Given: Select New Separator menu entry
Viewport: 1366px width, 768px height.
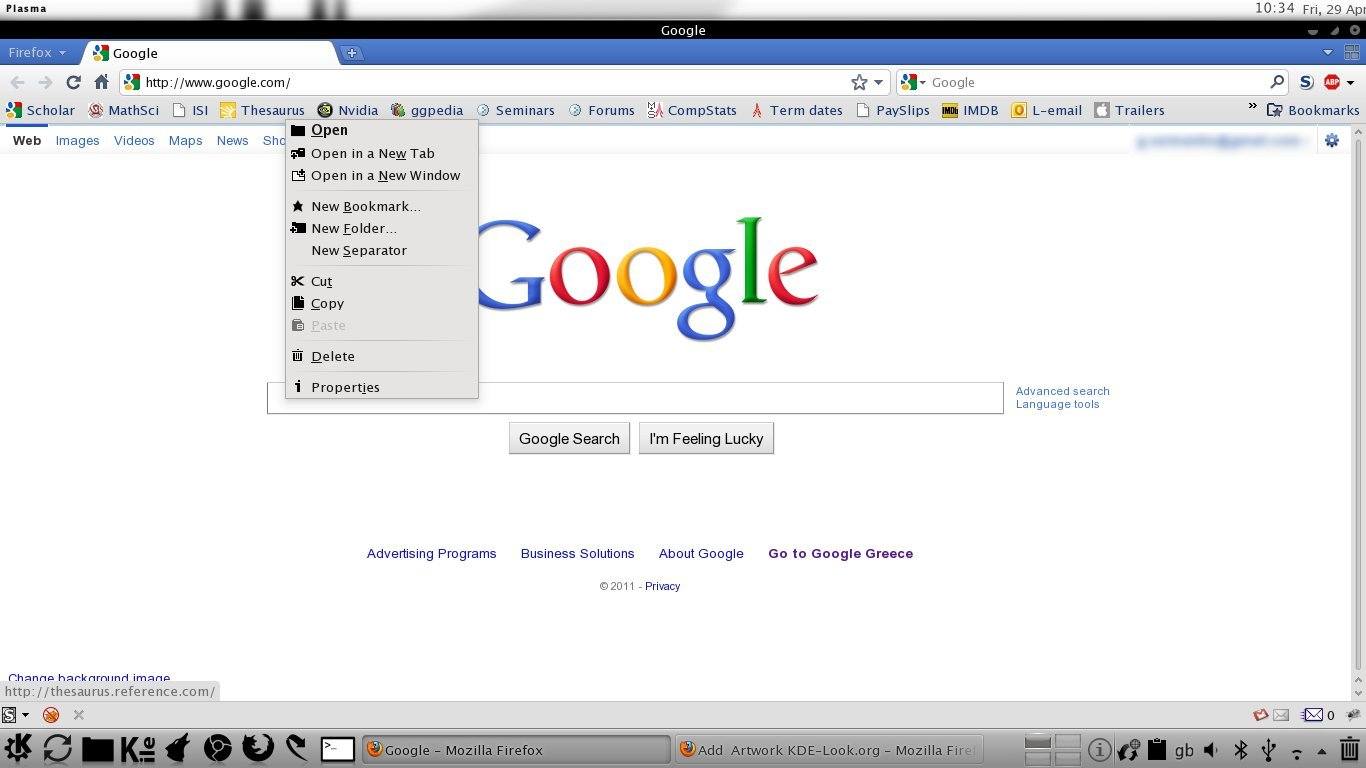Looking at the screenshot, I should 381,250.
